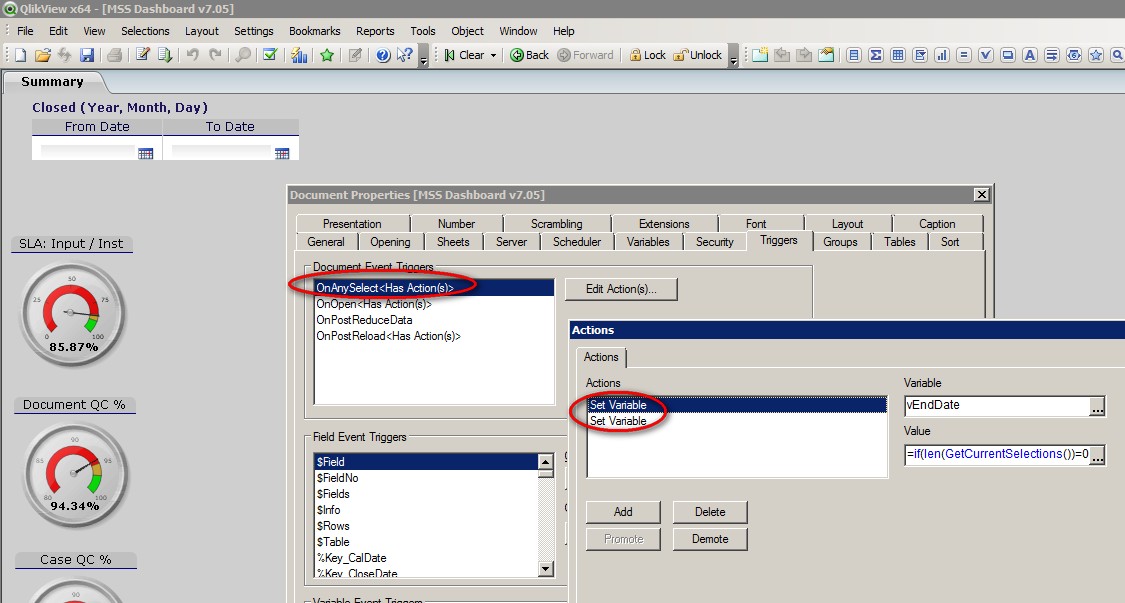Open the File menu
The height and width of the screenshot is (603, 1125).
pyautogui.click(x=25, y=31)
